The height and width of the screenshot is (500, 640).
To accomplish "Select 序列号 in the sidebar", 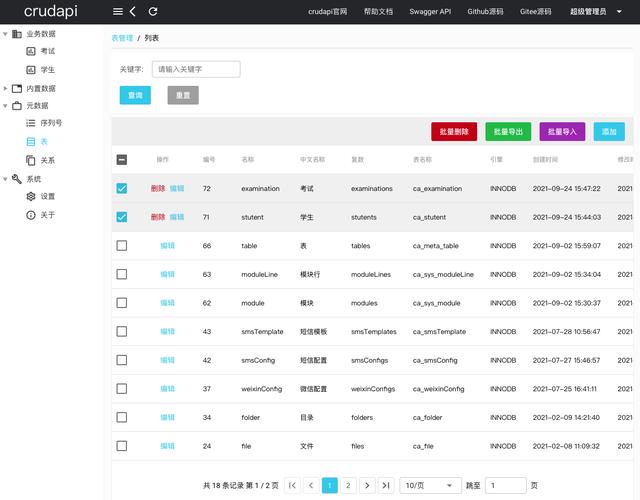I will 51,123.
